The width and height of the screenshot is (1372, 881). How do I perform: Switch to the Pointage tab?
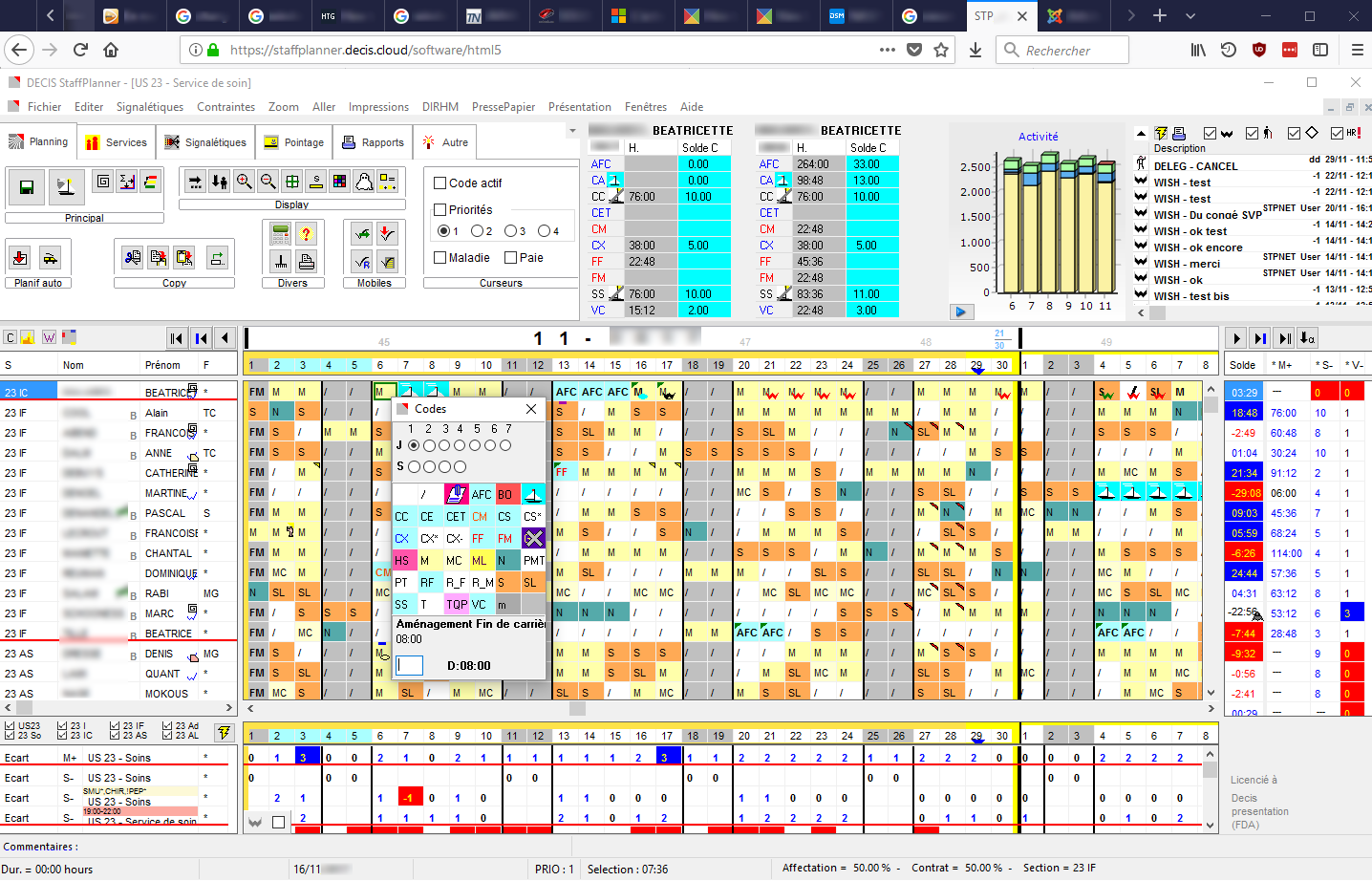pos(293,141)
